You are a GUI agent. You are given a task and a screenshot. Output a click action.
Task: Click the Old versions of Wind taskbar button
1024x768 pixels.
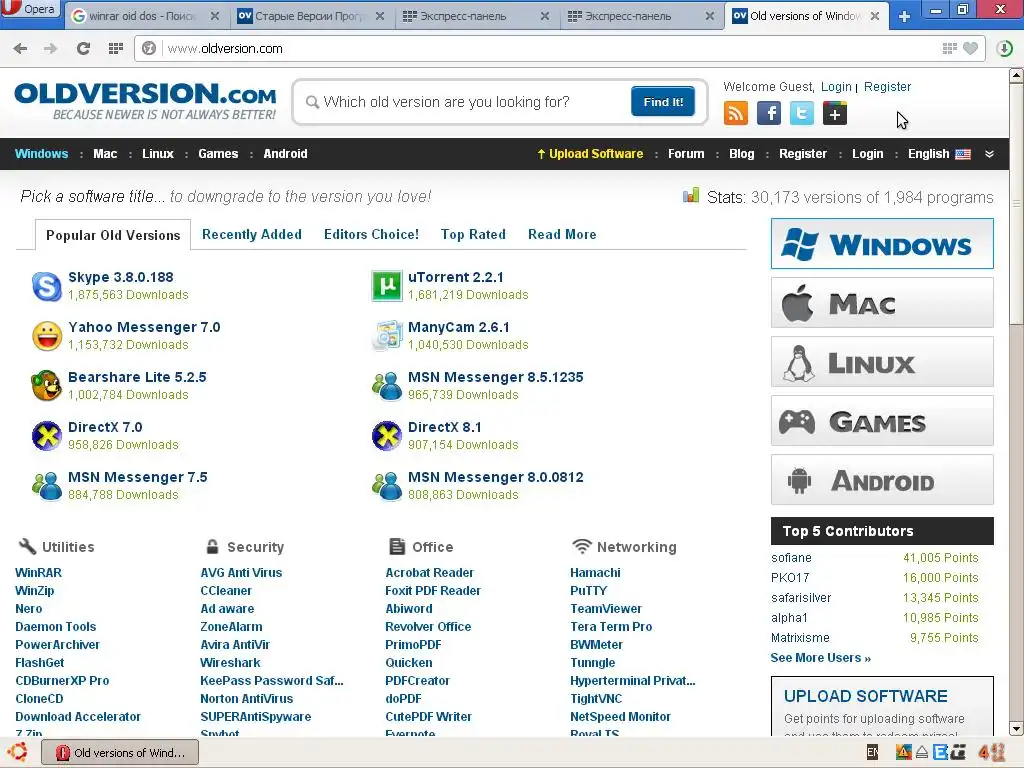pos(120,753)
